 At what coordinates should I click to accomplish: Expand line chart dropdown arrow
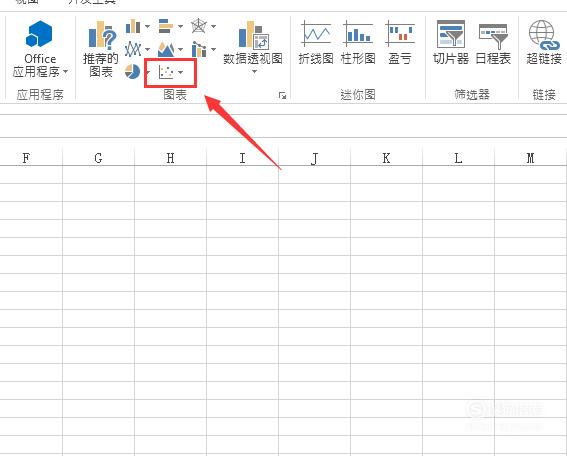[x=147, y=49]
